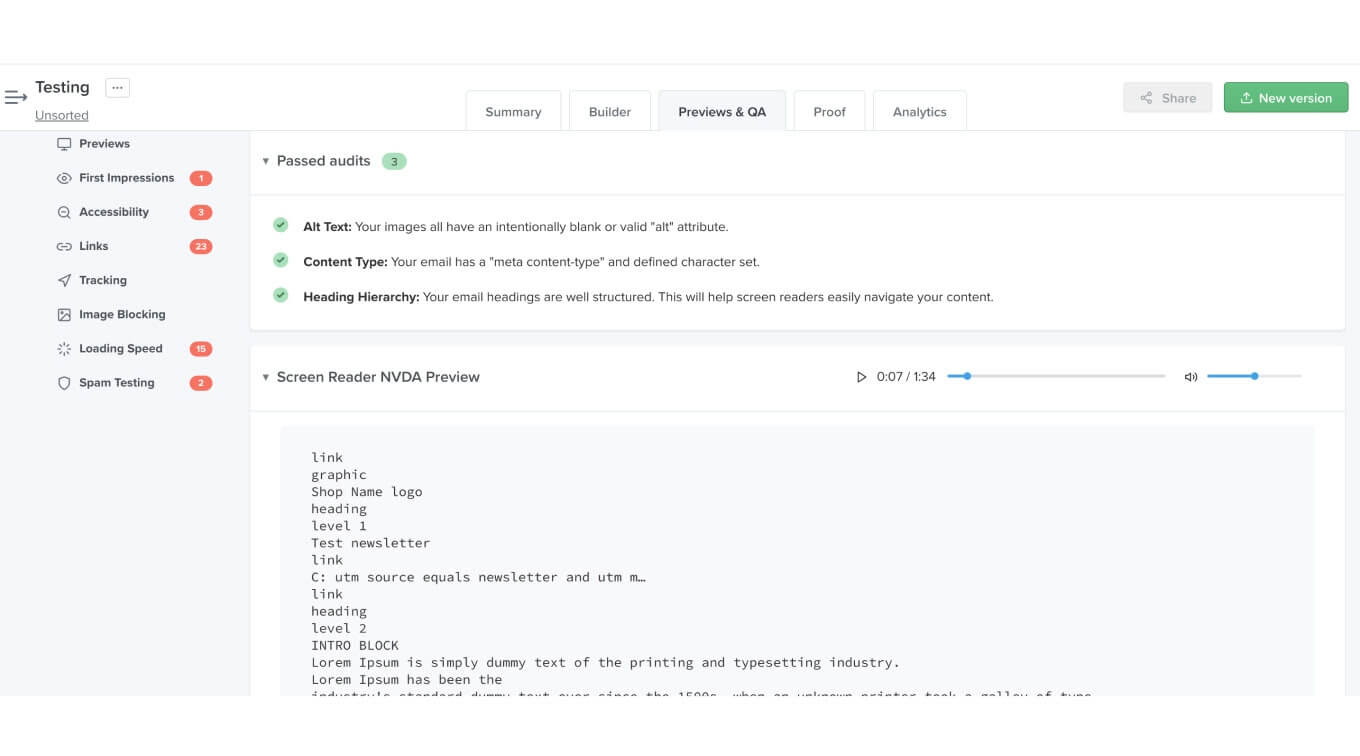
Task: Open Accessibility testing results
Action: 113,211
